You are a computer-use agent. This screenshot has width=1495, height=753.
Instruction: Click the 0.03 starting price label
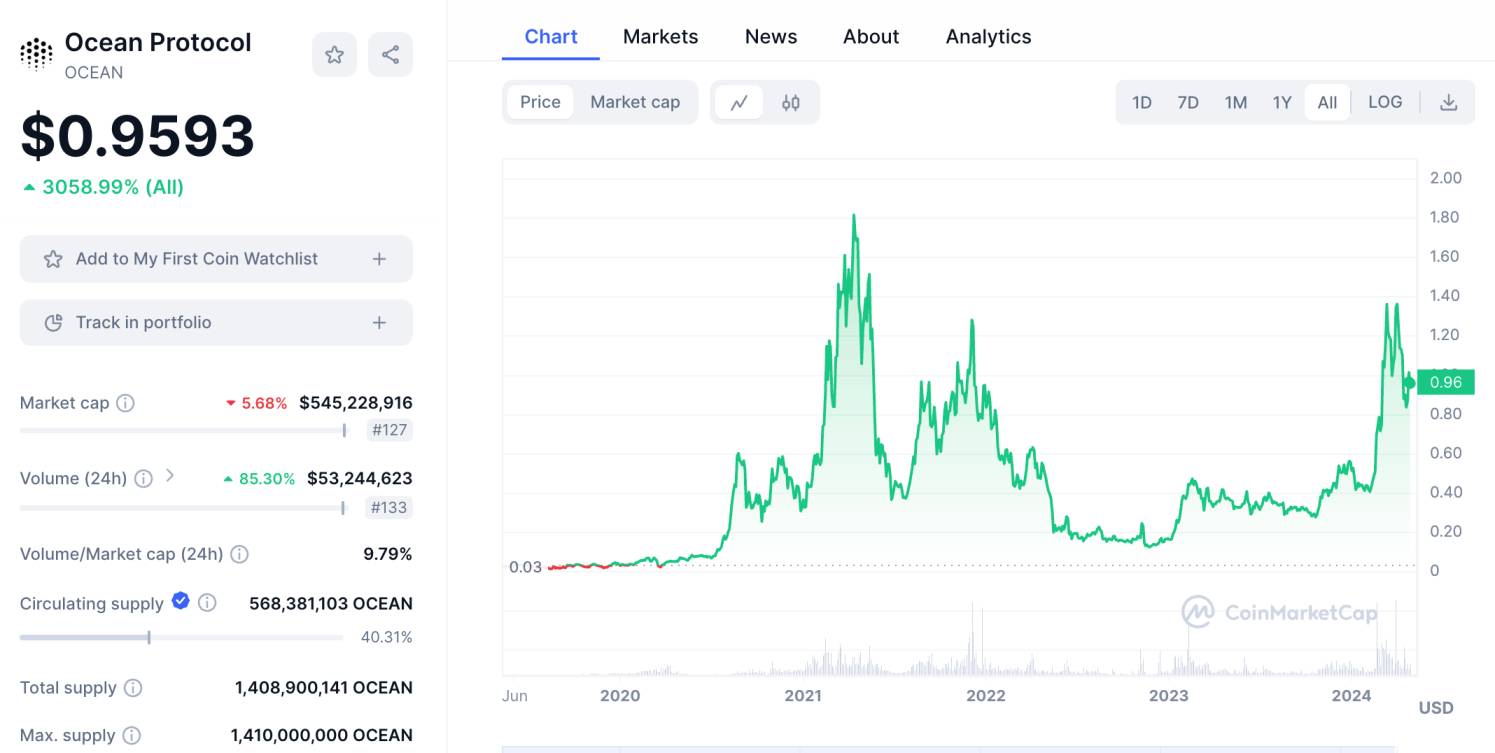point(525,567)
